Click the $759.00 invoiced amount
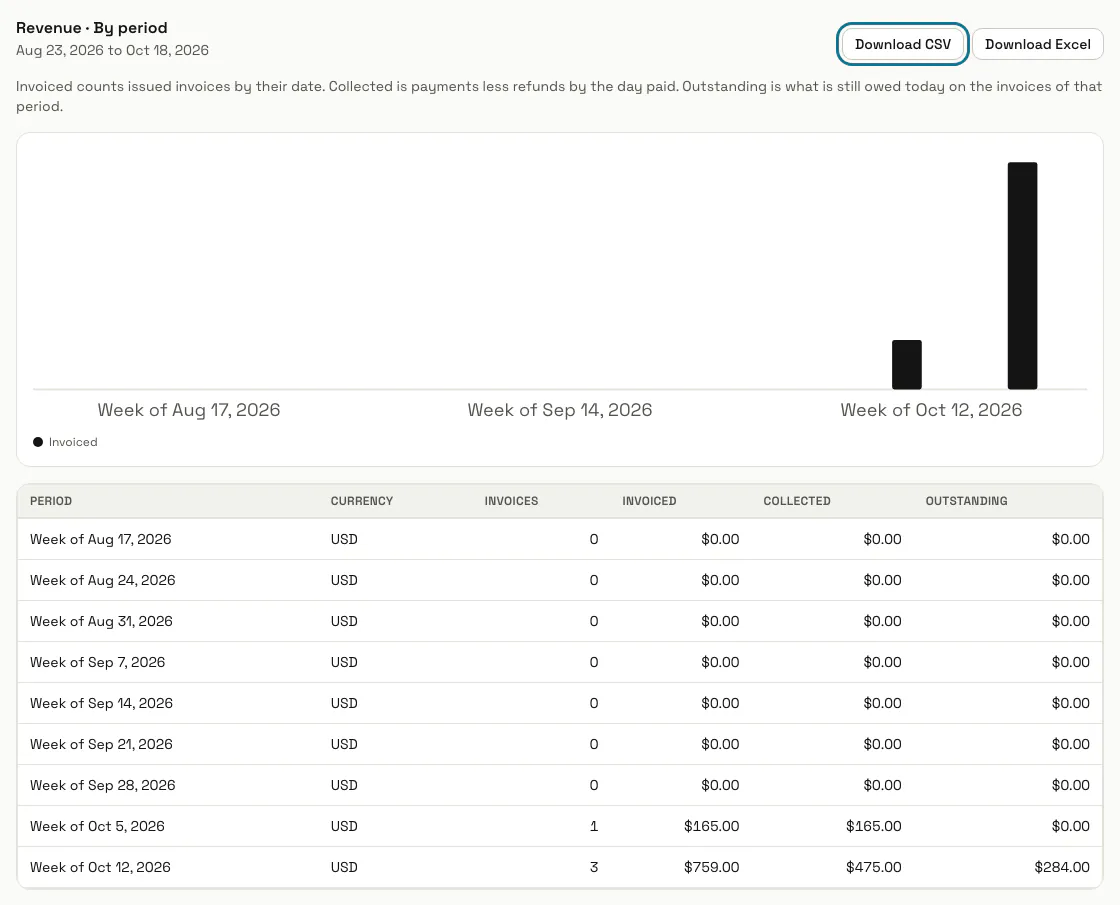The height and width of the screenshot is (905, 1120). click(x=711, y=867)
